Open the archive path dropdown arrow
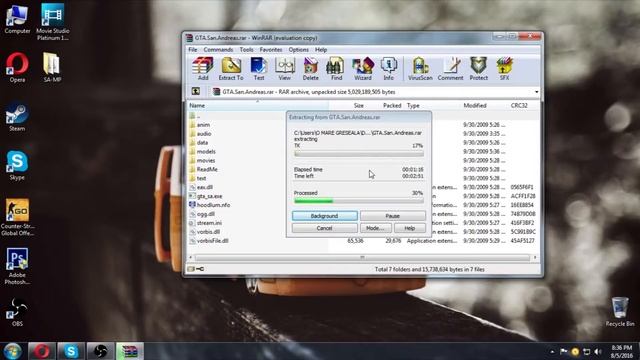 tap(536, 92)
